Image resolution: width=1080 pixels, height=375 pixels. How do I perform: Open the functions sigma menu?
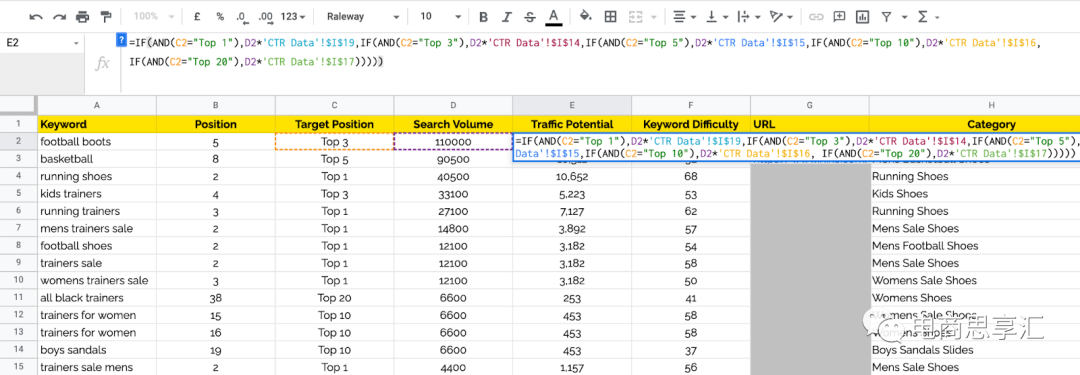coord(928,17)
